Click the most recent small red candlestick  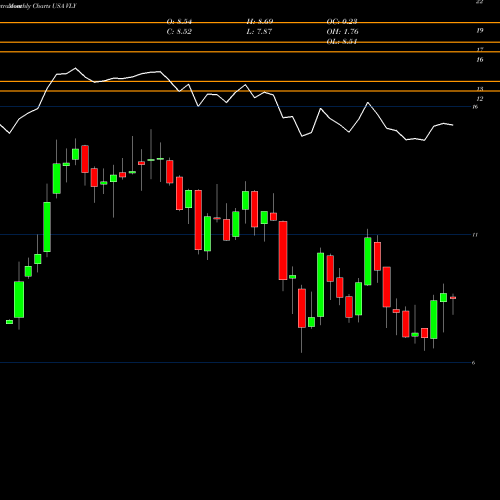click(x=453, y=298)
